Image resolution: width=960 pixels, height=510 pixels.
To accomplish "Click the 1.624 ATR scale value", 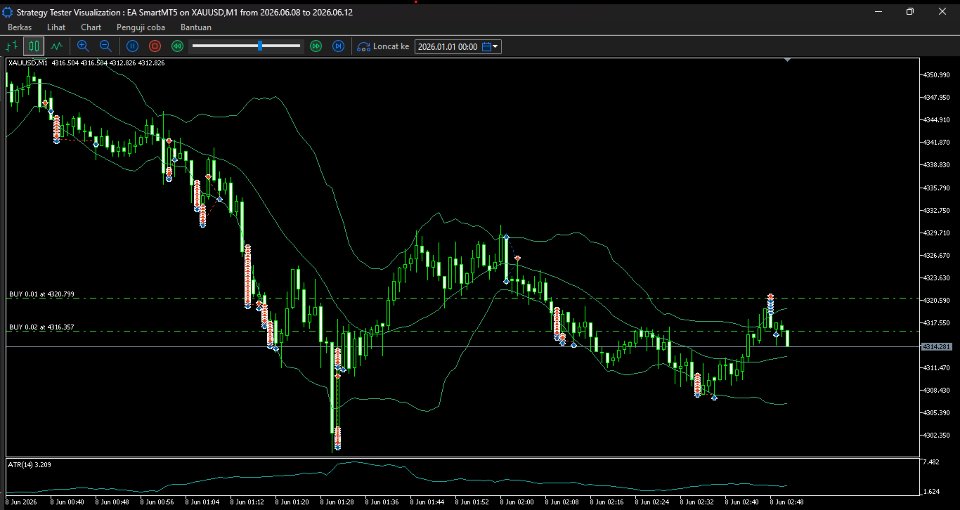I will tap(931, 491).
